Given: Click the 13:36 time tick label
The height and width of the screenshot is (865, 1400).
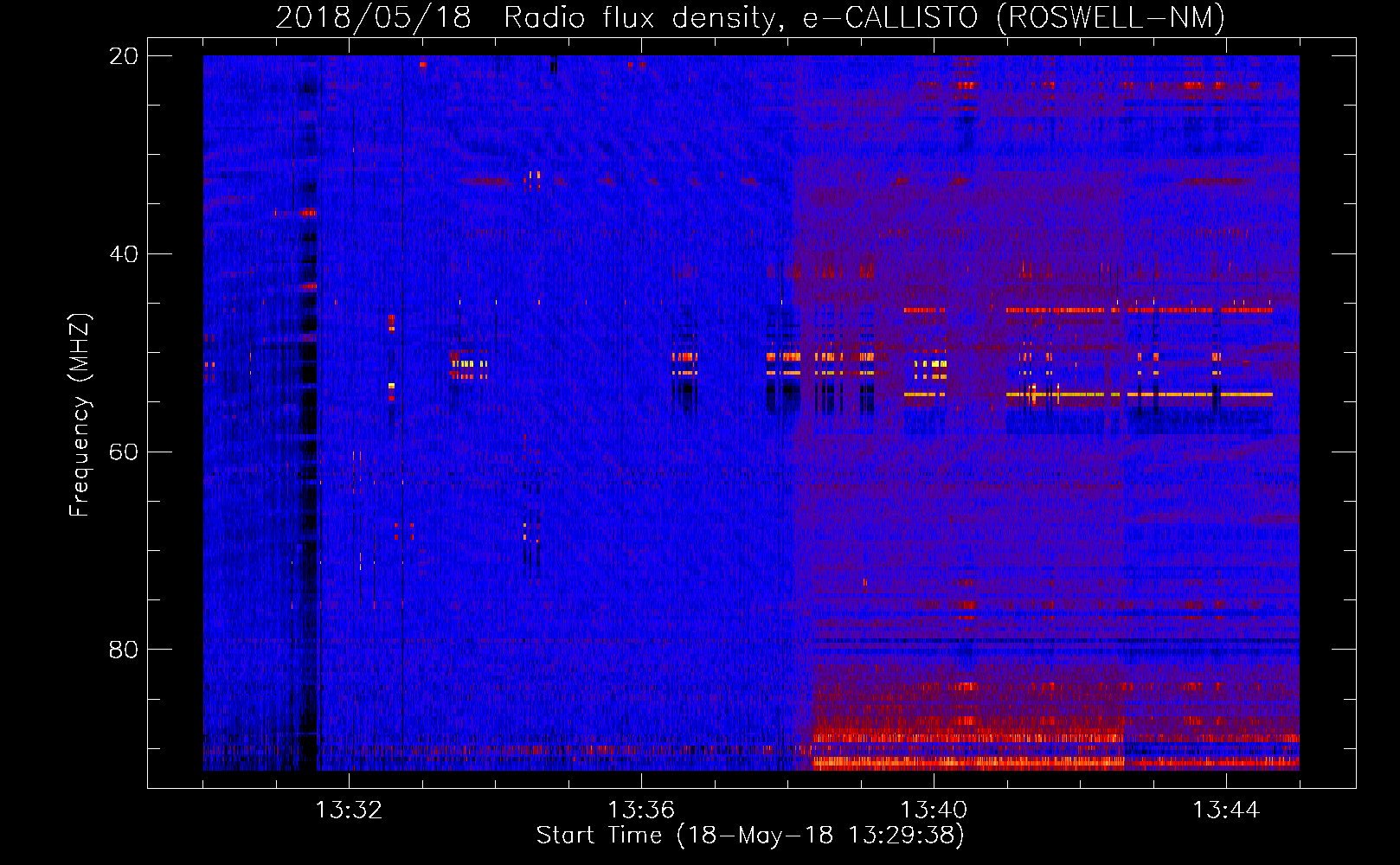Looking at the screenshot, I should pyautogui.click(x=641, y=811).
